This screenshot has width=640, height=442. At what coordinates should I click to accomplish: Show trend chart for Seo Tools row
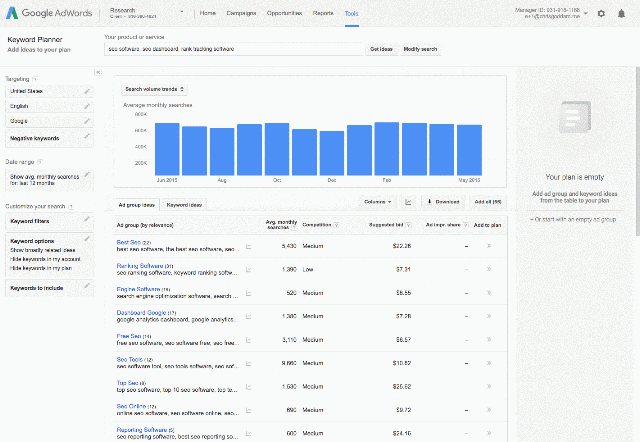(x=249, y=363)
